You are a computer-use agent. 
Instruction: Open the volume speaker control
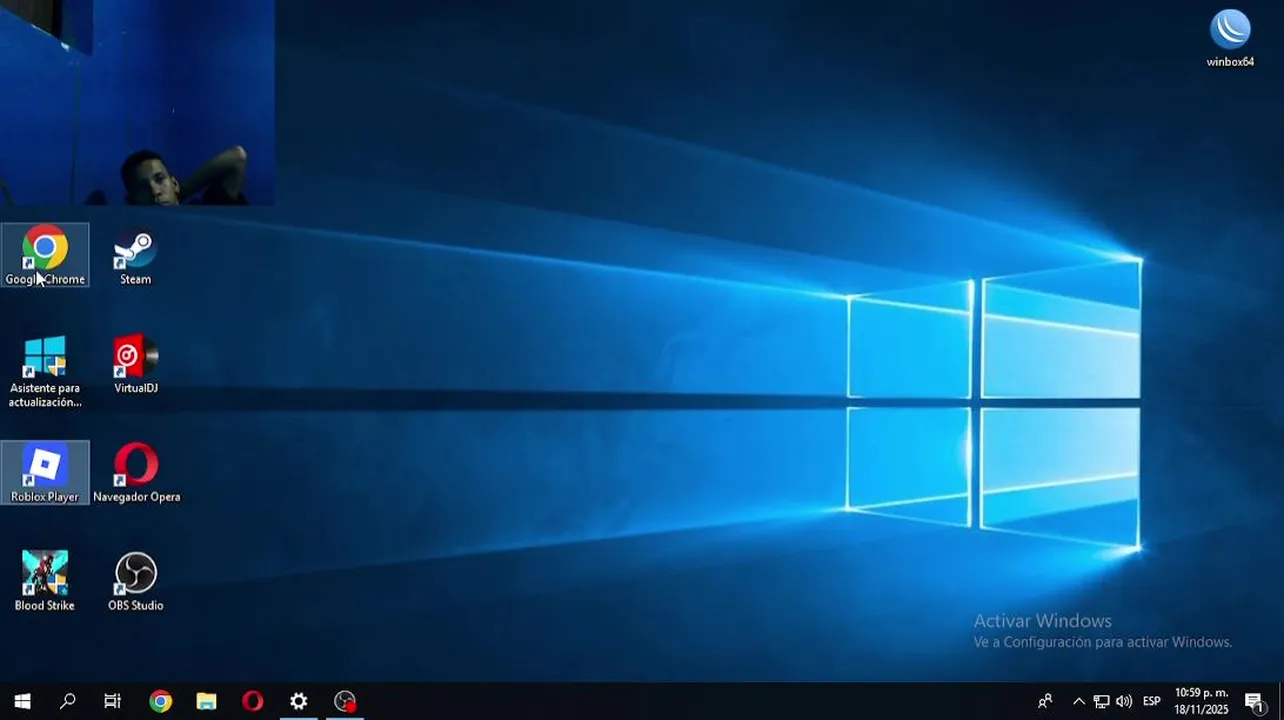(1124, 701)
